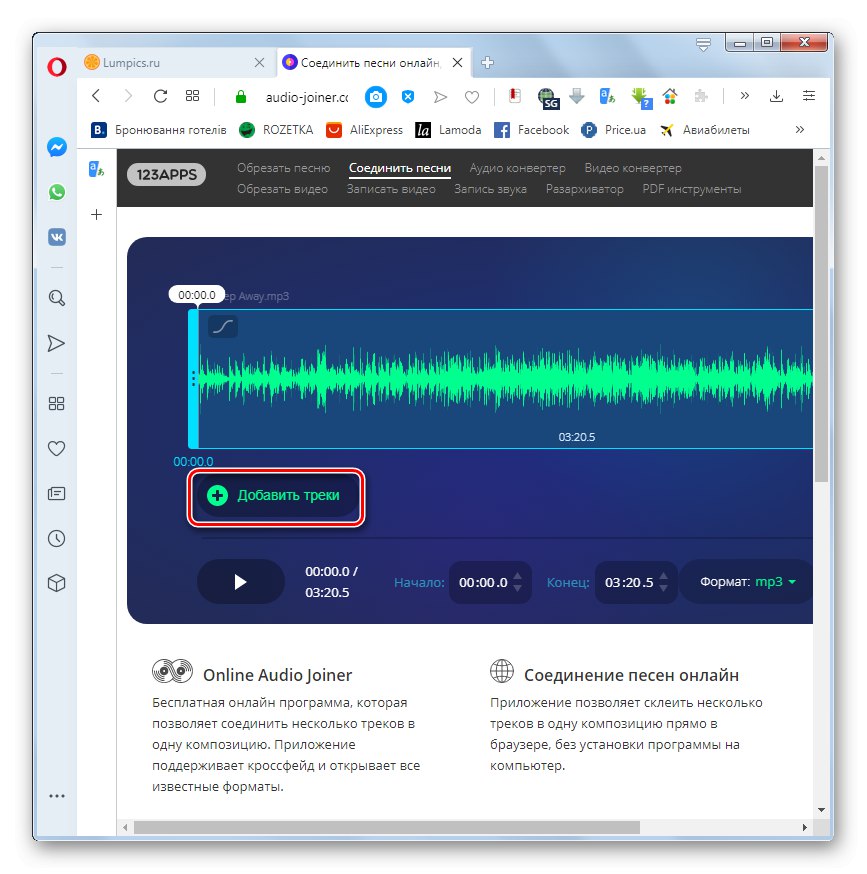Add page to bookmarks heart icon
This screenshot has width=867, height=874.
[x=472, y=97]
